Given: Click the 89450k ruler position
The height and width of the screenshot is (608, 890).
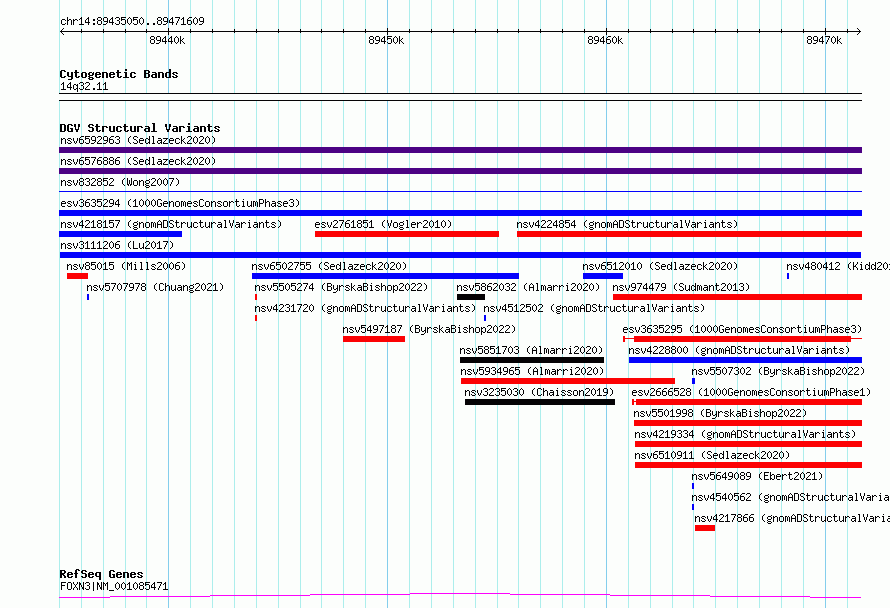Looking at the screenshot, I should (386, 40).
